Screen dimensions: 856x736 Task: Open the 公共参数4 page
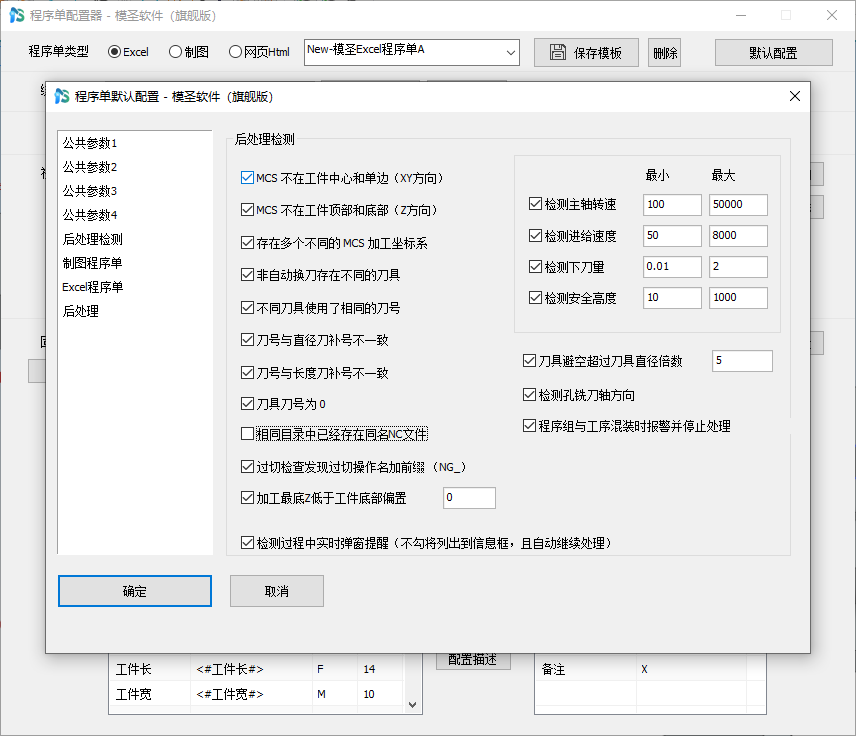tap(90, 215)
